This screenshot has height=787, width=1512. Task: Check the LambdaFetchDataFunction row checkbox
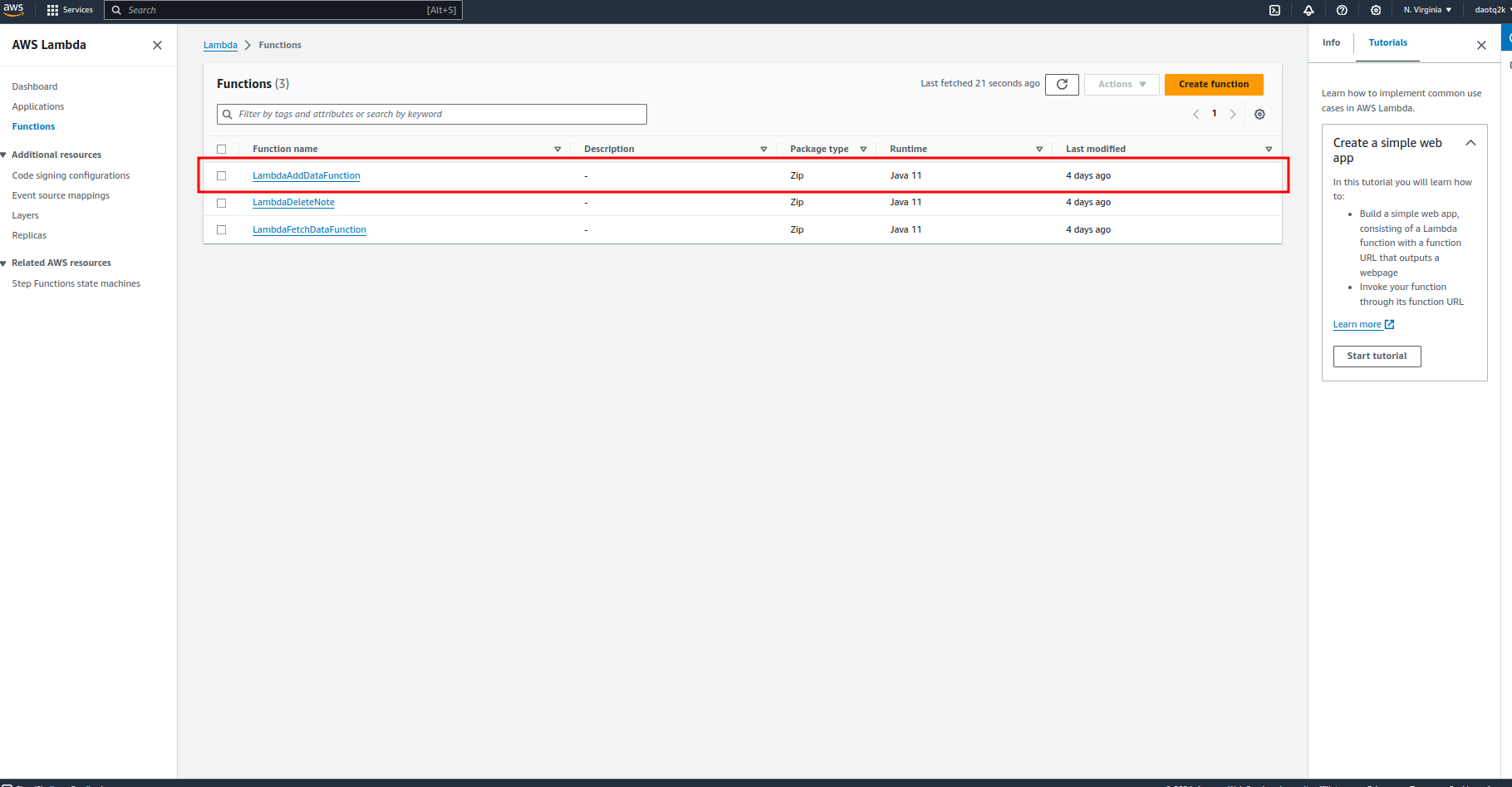[221, 229]
